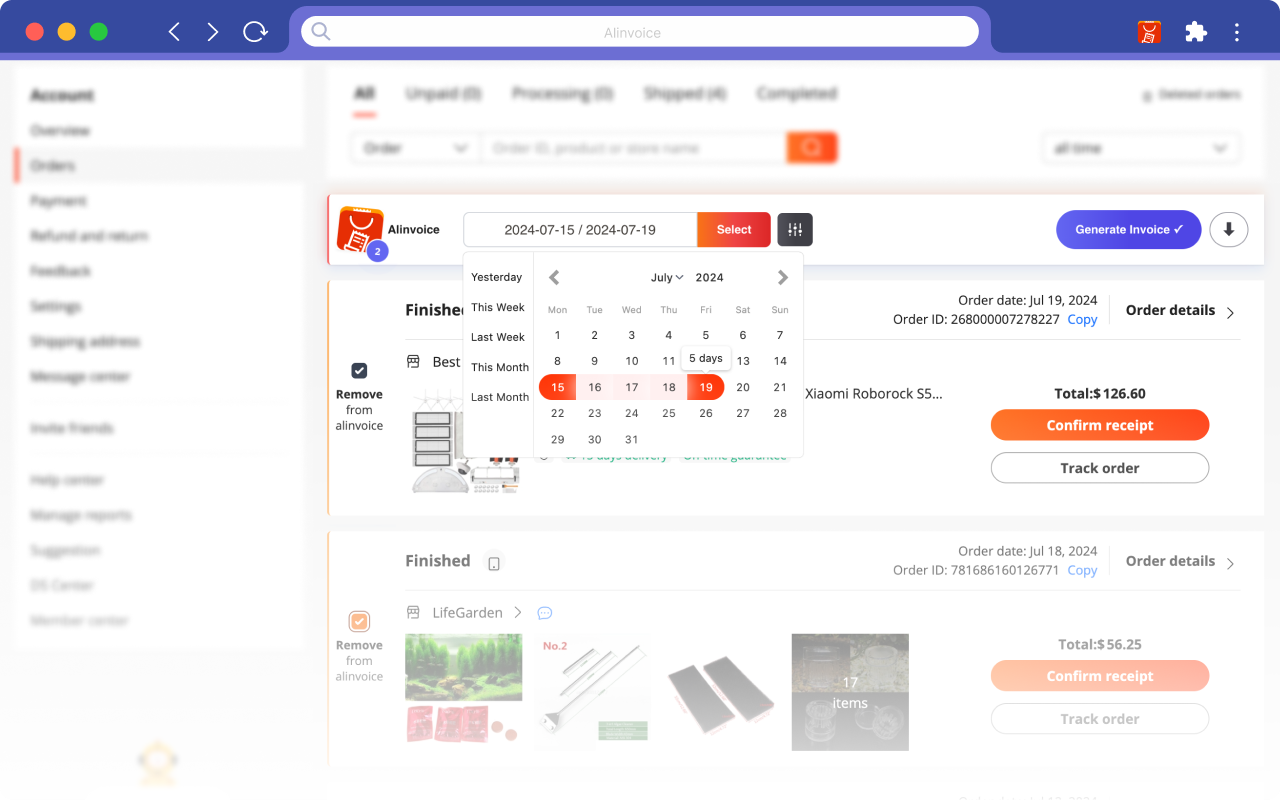The height and width of the screenshot is (800, 1280).
Task: Open the browser three-dot menu
Action: tap(1237, 31)
